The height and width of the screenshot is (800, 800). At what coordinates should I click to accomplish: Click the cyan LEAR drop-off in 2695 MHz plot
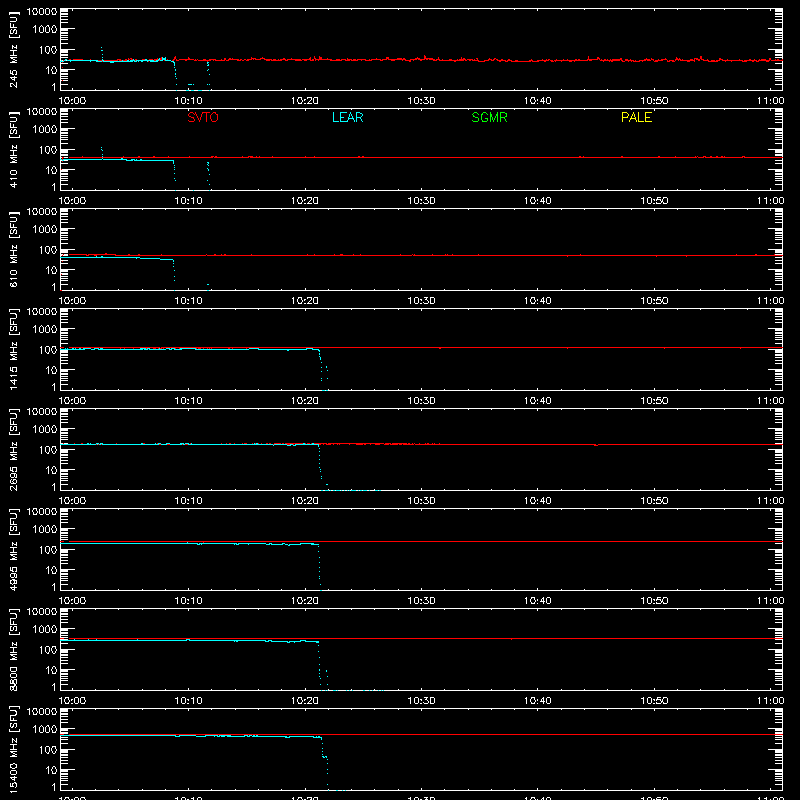point(320,467)
